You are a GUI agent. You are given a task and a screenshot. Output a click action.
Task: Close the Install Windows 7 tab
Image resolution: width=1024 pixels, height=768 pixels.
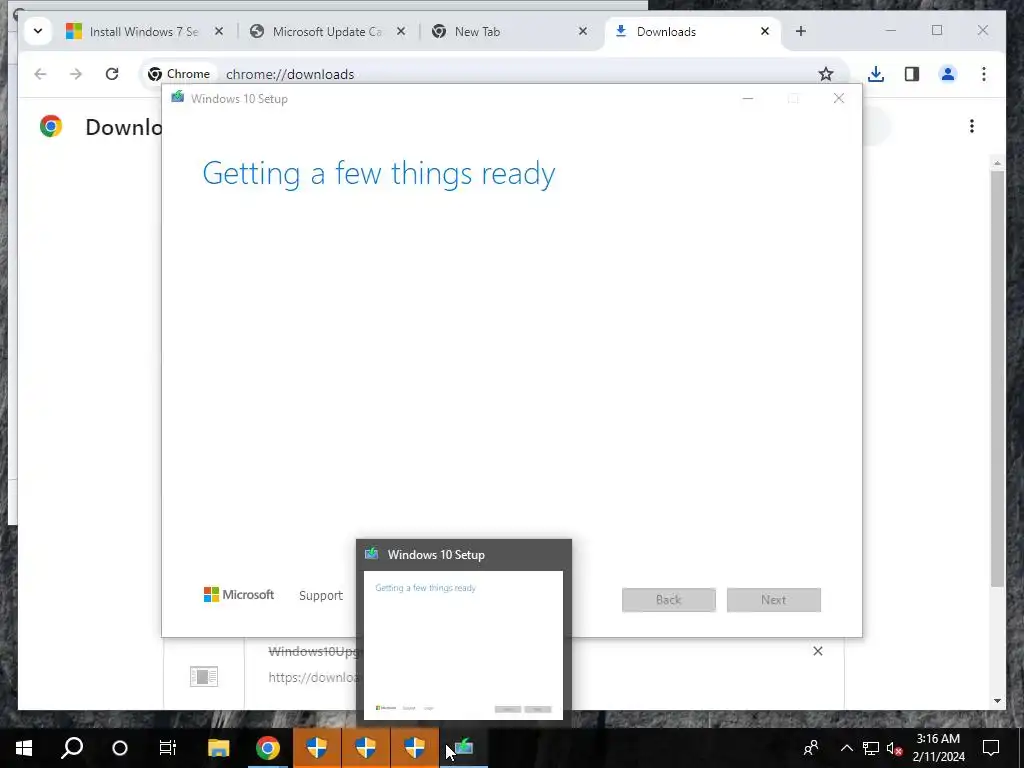(x=219, y=31)
